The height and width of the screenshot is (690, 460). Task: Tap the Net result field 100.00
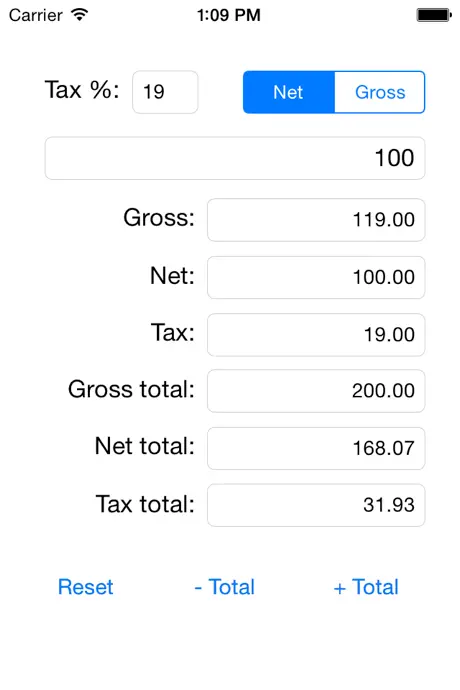[316, 277]
